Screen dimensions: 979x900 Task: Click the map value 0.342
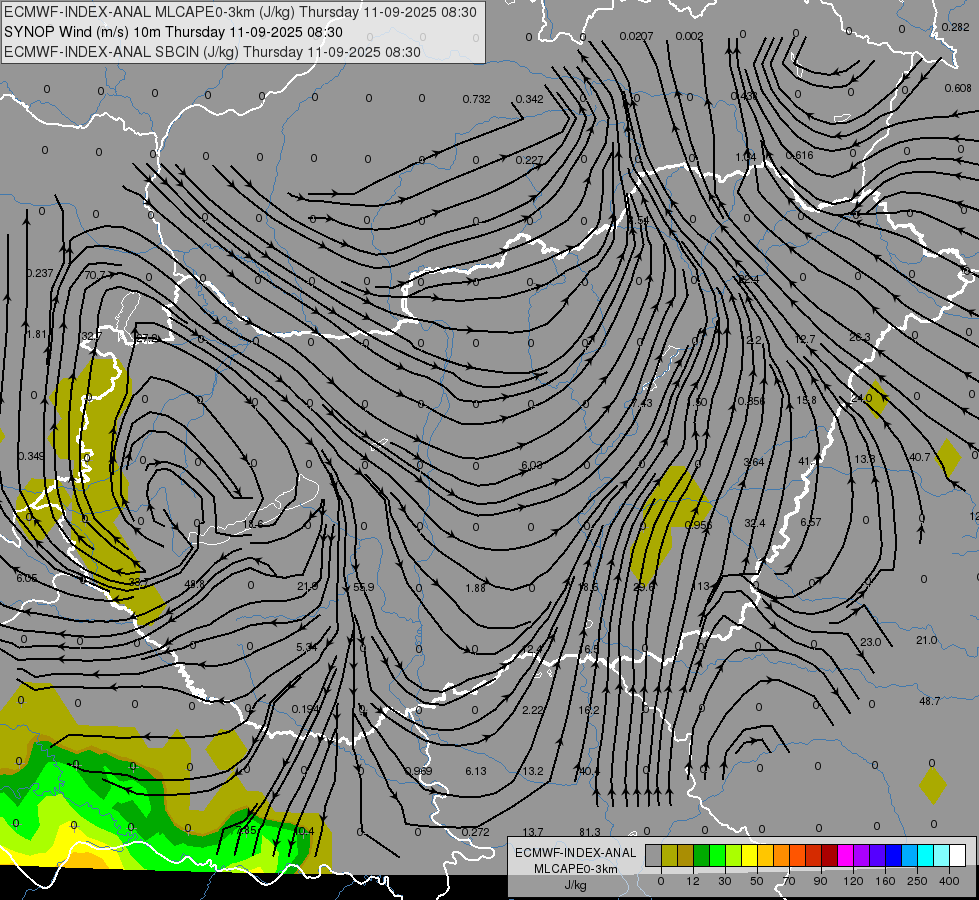click(x=529, y=99)
